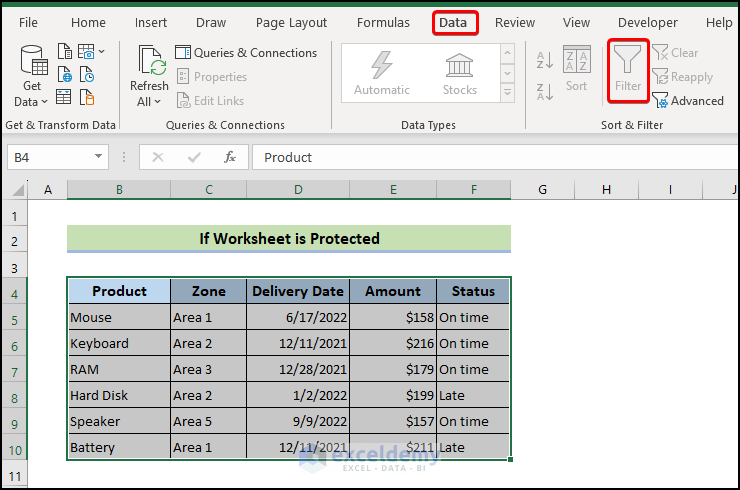Open the File tab
Viewport: 740px width, 490px height.
[28, 23]
